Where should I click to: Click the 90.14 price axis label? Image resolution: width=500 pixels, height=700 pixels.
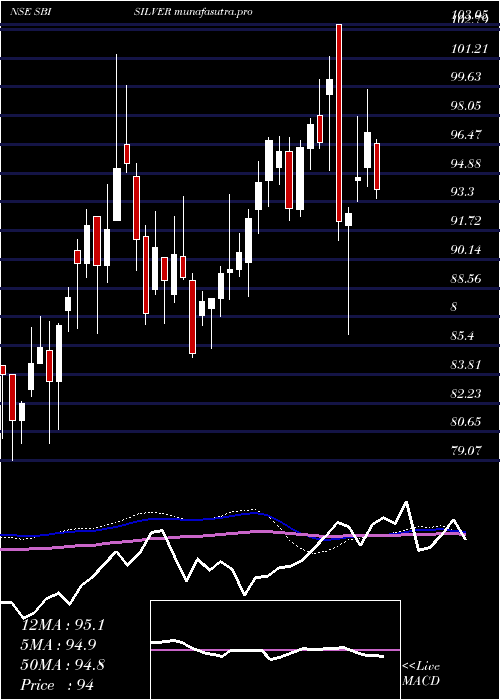(466, 250)
